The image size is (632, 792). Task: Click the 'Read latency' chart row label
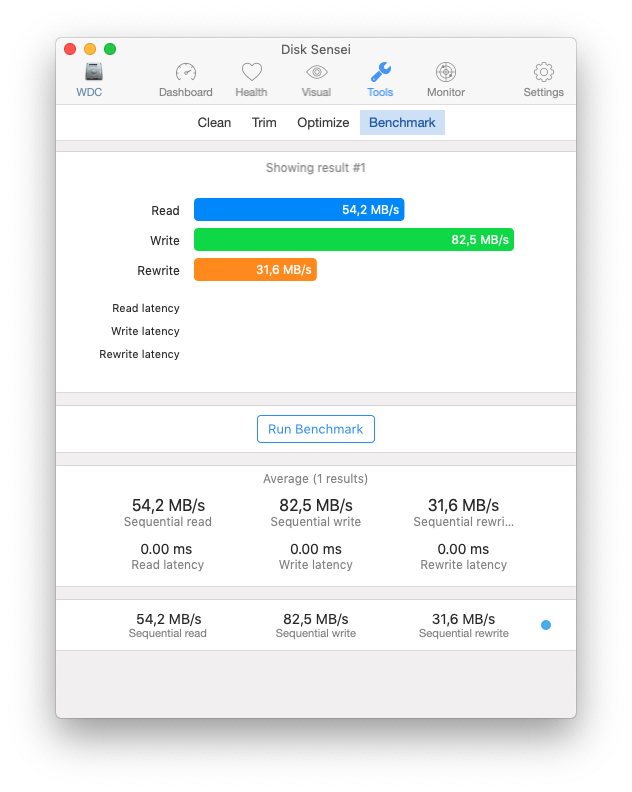(146, 308)
